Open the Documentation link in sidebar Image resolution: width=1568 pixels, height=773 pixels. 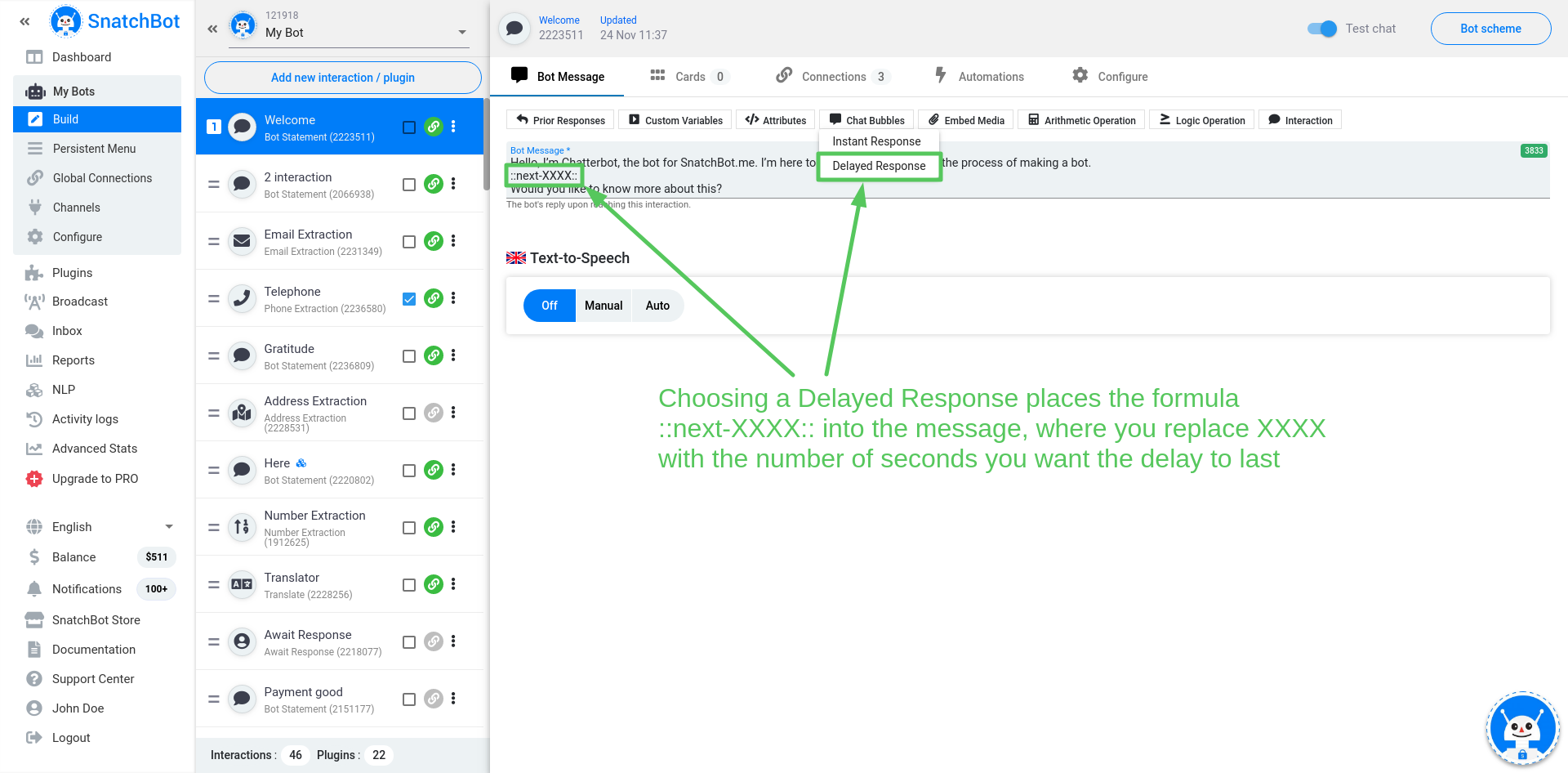(x=94, y=650)
